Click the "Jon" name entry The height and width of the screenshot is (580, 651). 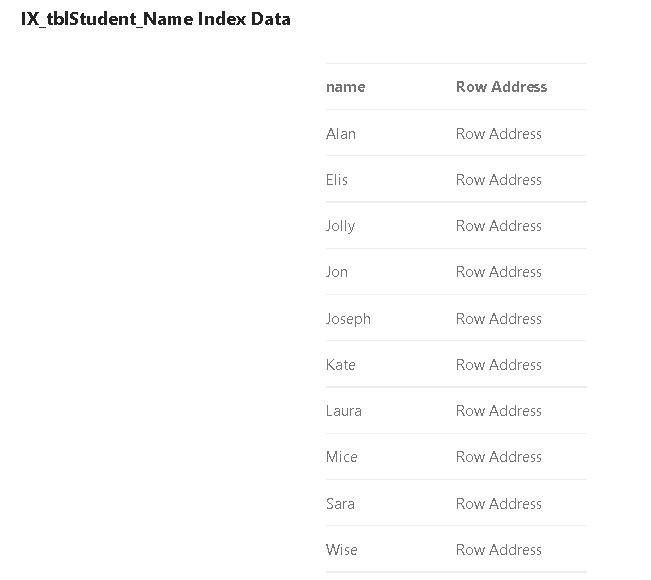pos(337,272)
